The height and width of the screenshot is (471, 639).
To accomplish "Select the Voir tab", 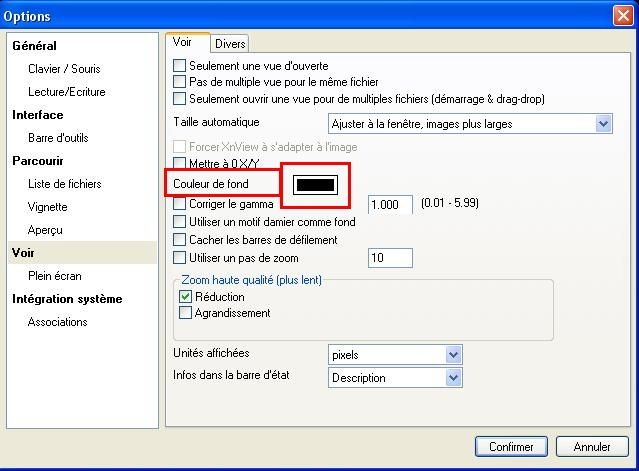I will click(x=183, y=43).
